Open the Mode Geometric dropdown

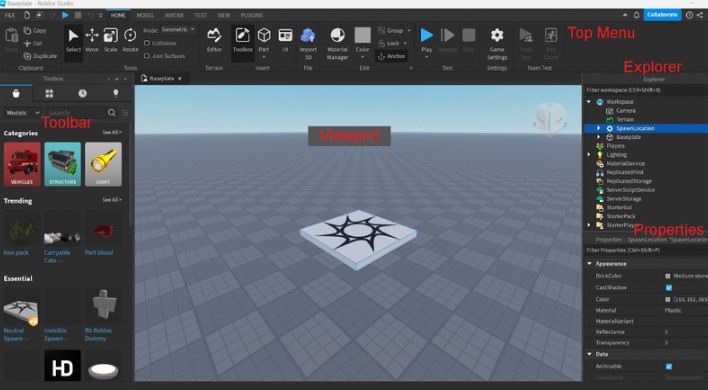coord(178,29)
